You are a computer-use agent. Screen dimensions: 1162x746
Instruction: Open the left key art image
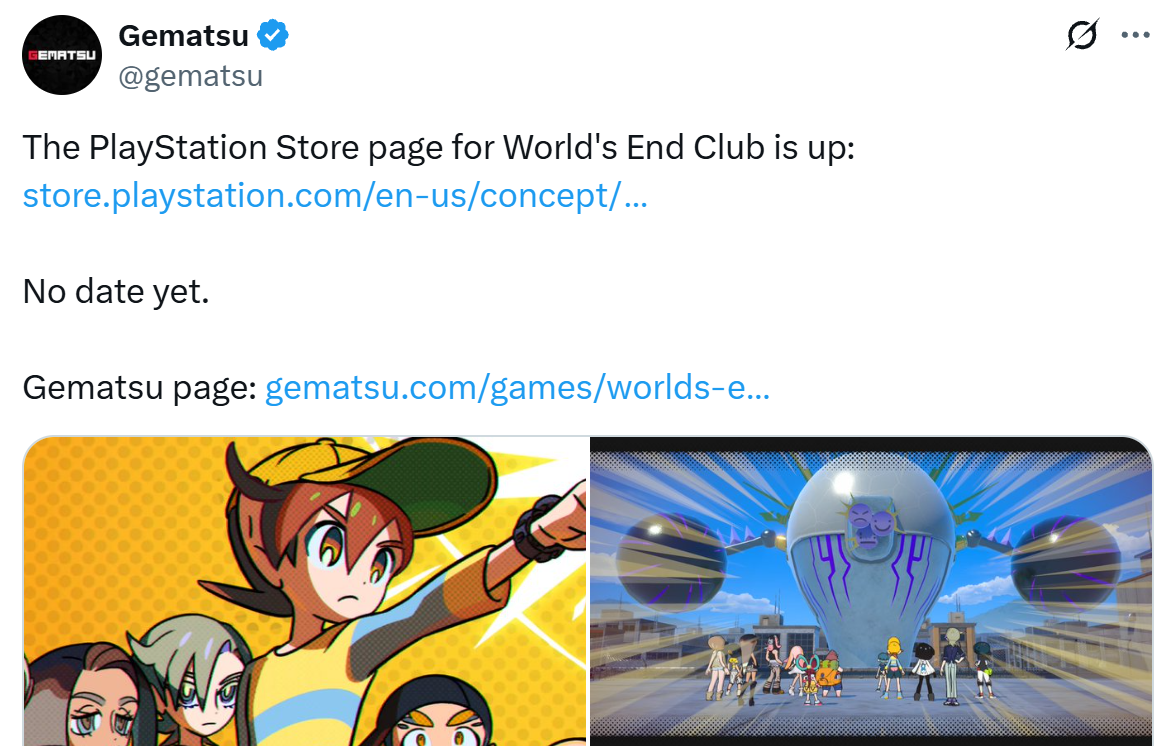(x=305, y=591)
